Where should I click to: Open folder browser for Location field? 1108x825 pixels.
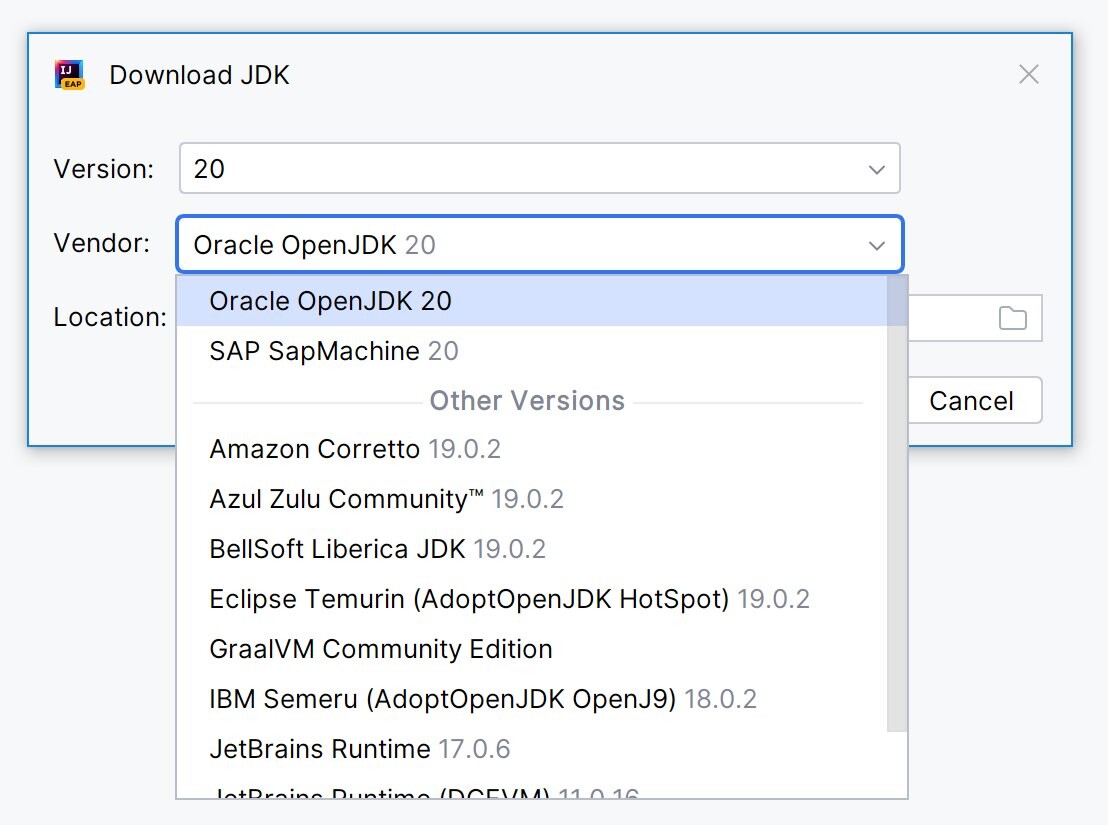tap(1012, 318)
